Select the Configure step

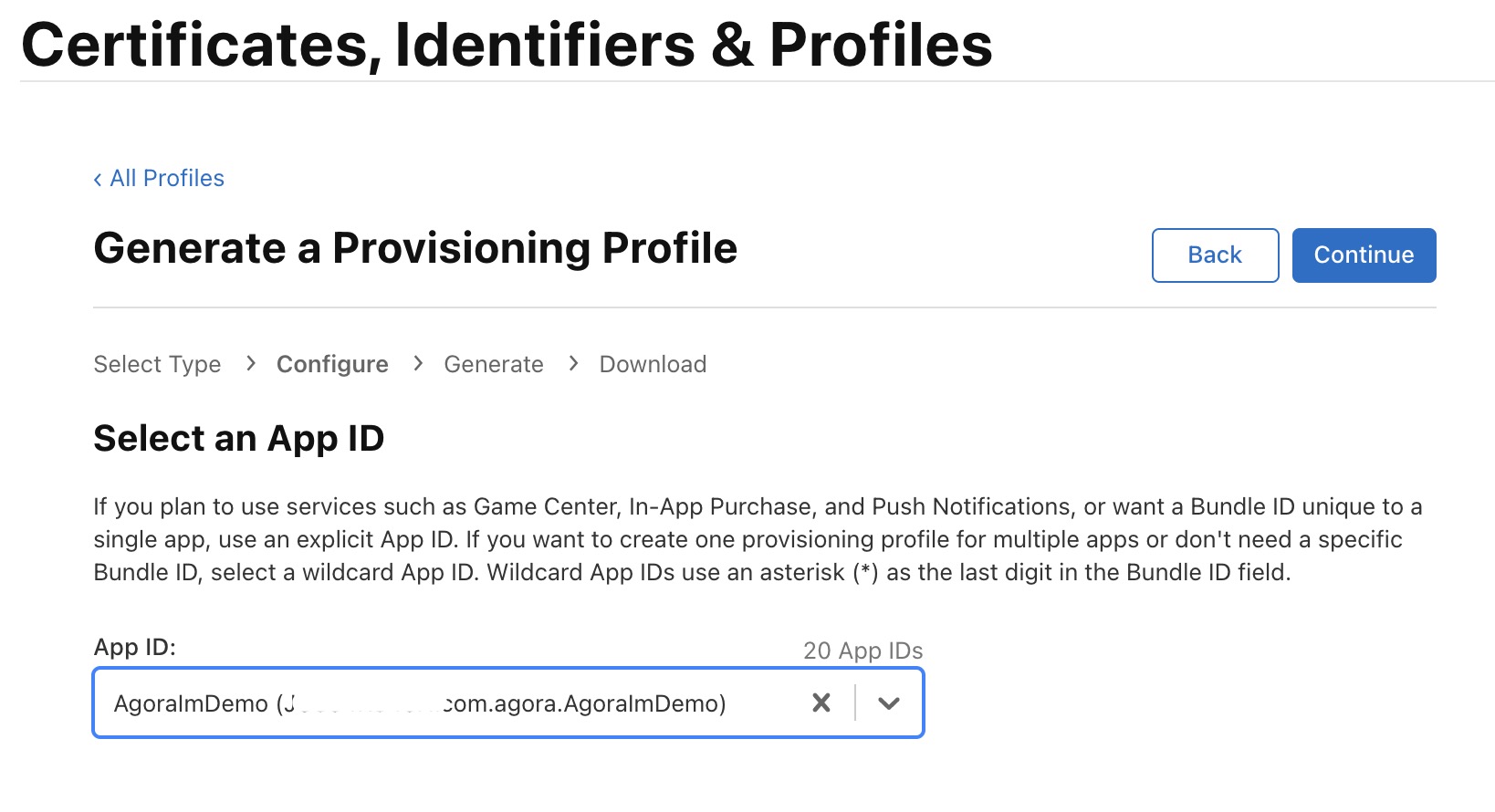pyautogui.click(x=332, y=364)
